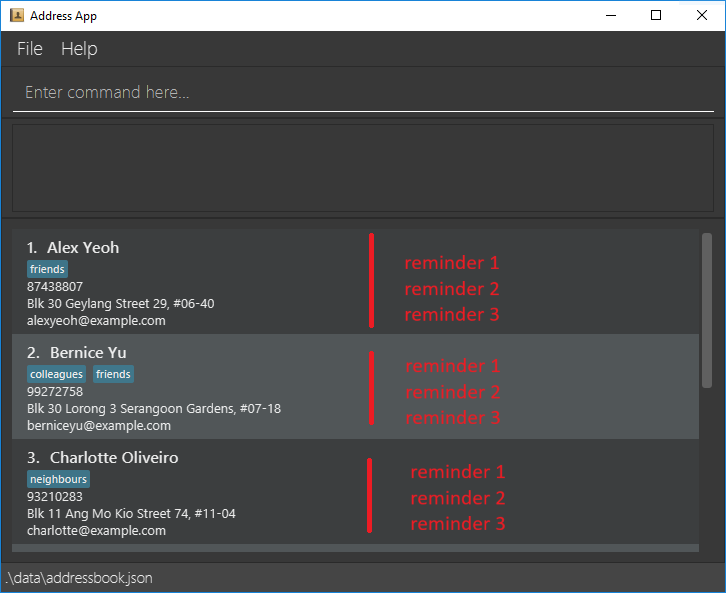Screen dimensions: 726x593
Task: Click the contact list vertical scrollbar
Action: tap(707, 310)
